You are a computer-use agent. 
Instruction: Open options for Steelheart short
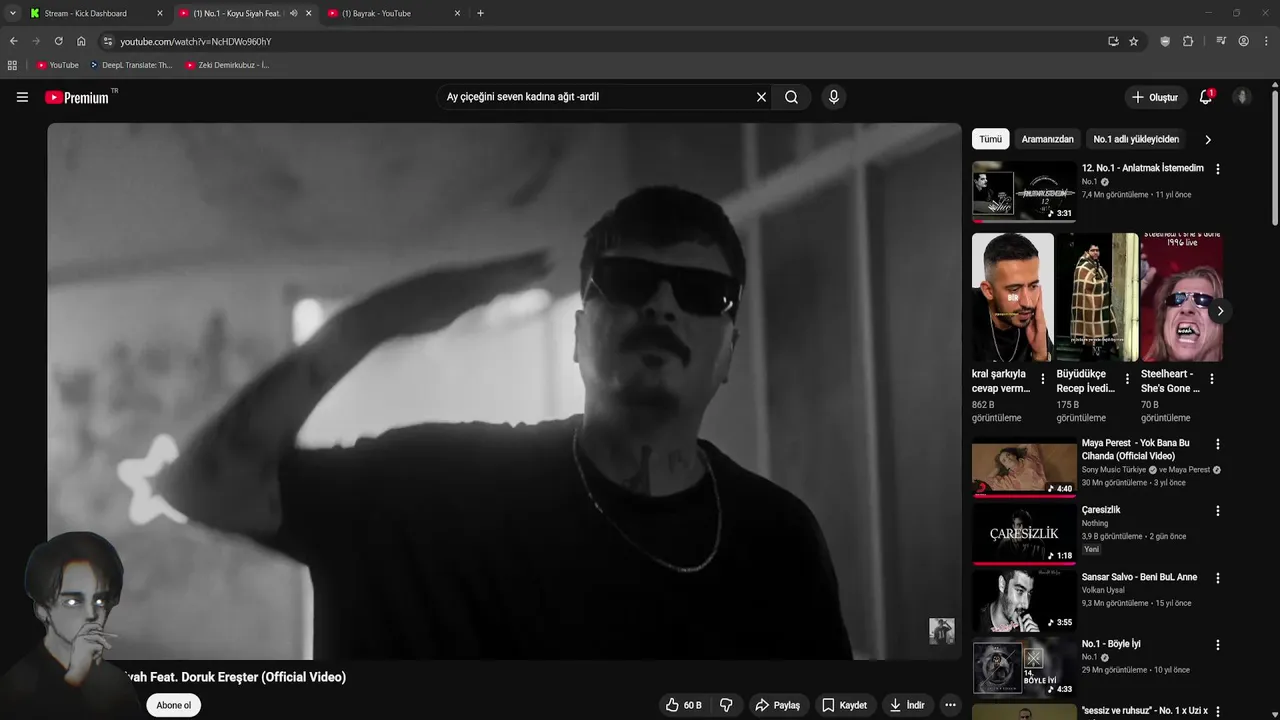1212,379
